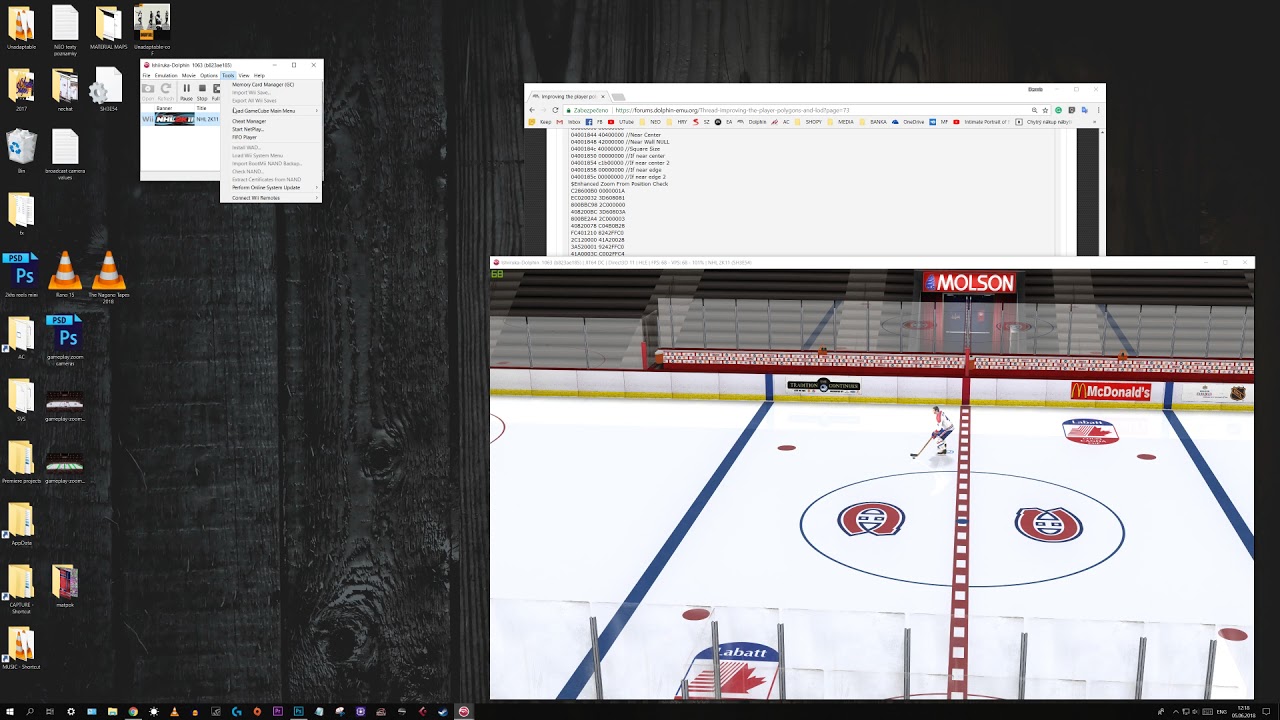Image resolution: width=1280 pixels, height=720 pixels.
Task: Select Memory Card Manager (GC) menu entry
Action: point(263,85)
